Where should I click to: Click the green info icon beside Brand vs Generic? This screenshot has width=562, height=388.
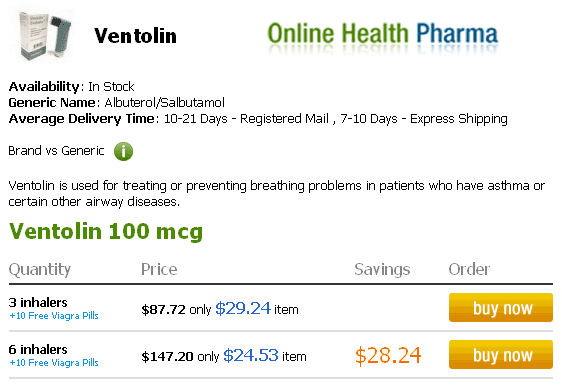click(123, 151)
